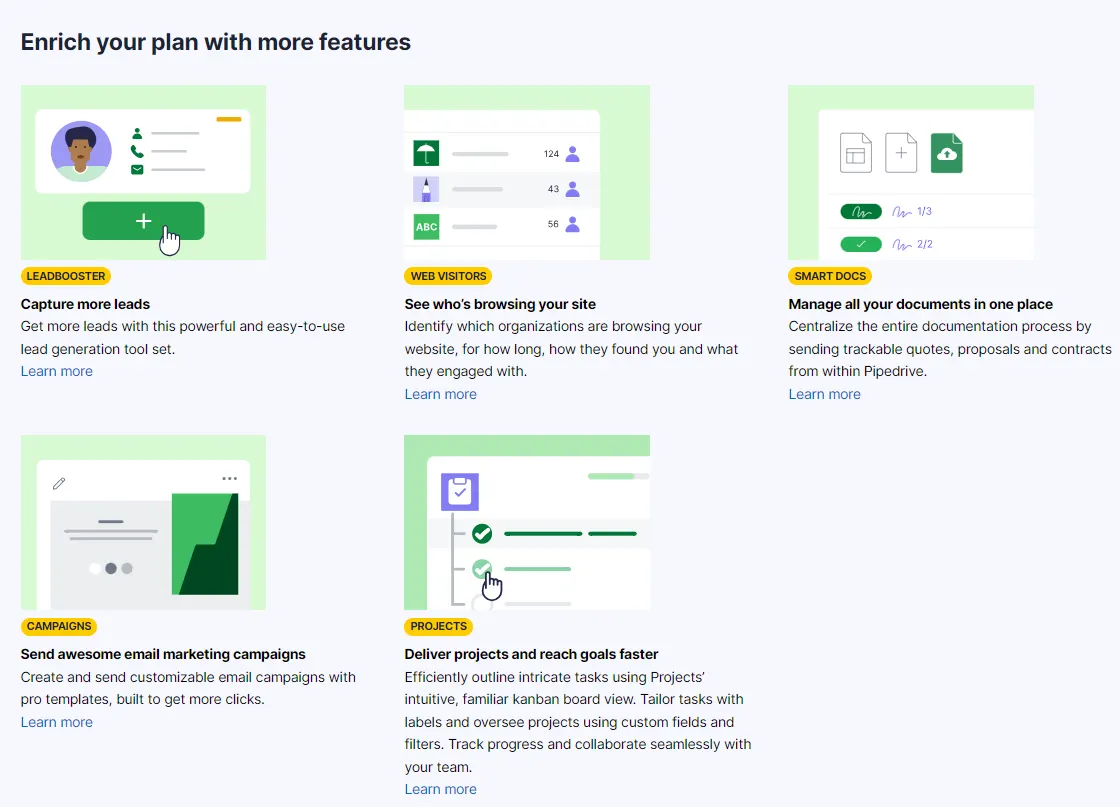The height and width of the screenshot is (807, 1120).
Task: Click the person icon beside 124 visitors
Action: pyautogui.click(x=573, y=154)
